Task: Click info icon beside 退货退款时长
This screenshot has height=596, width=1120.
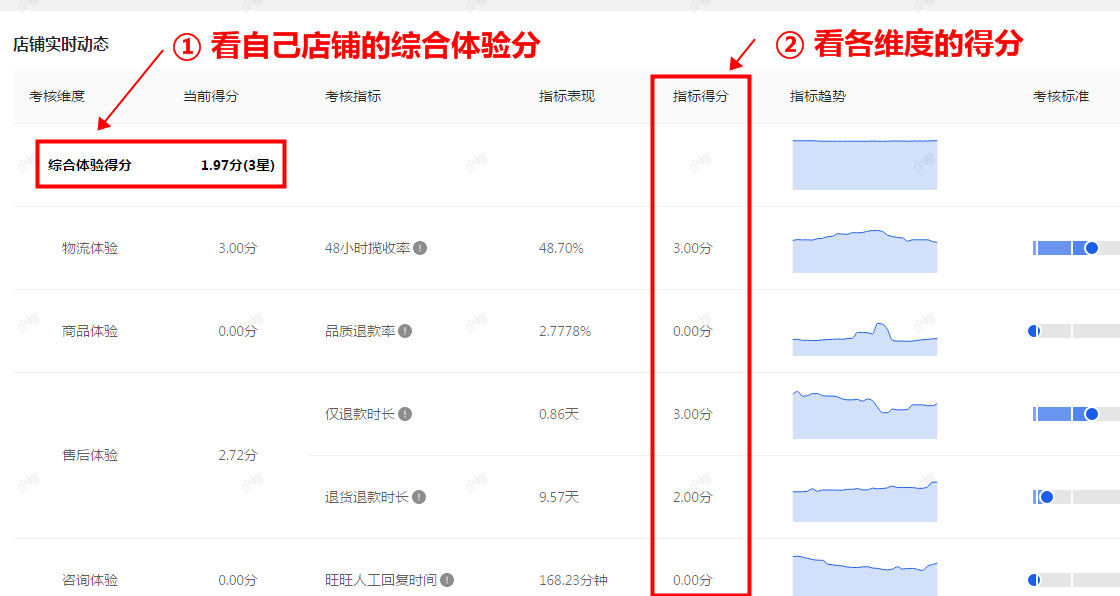Action: coord(419,497)
